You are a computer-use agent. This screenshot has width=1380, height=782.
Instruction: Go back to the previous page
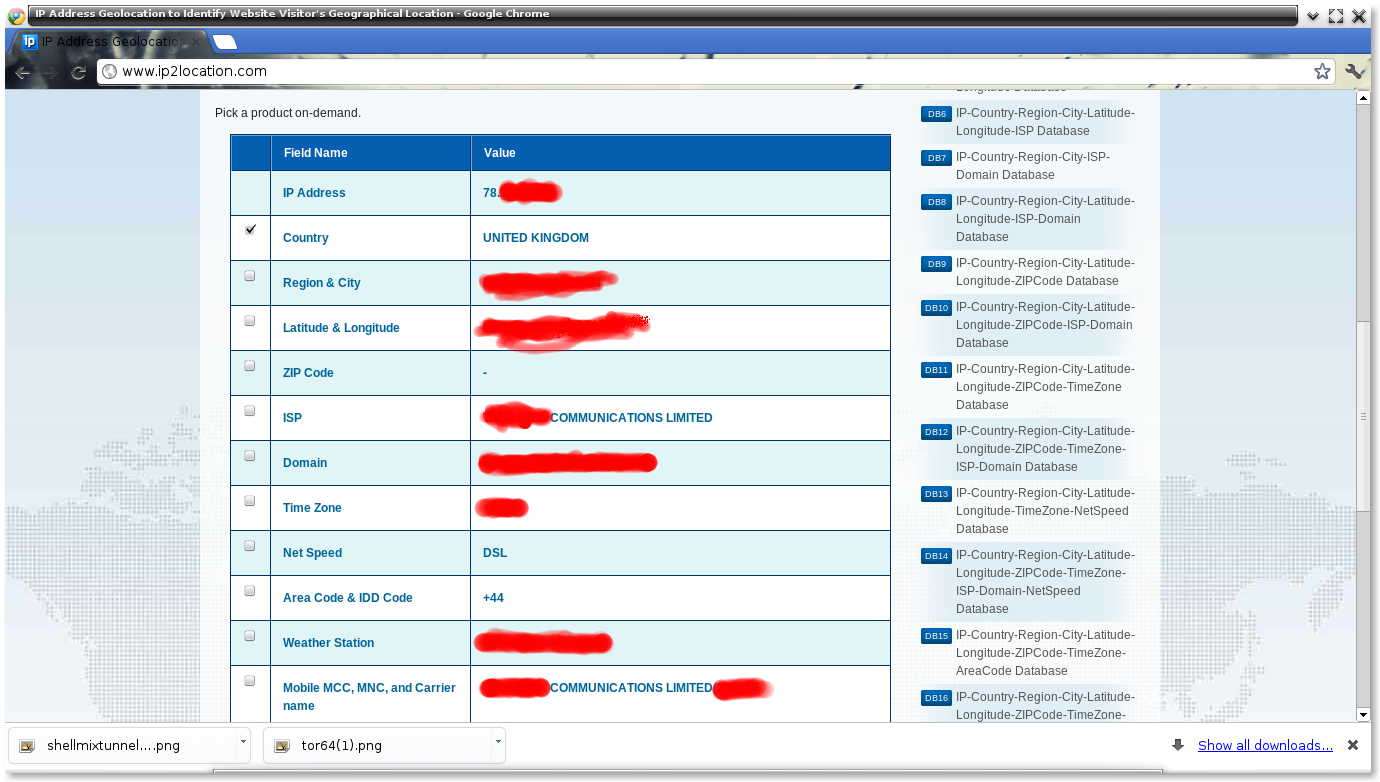[x=22, y=72]
